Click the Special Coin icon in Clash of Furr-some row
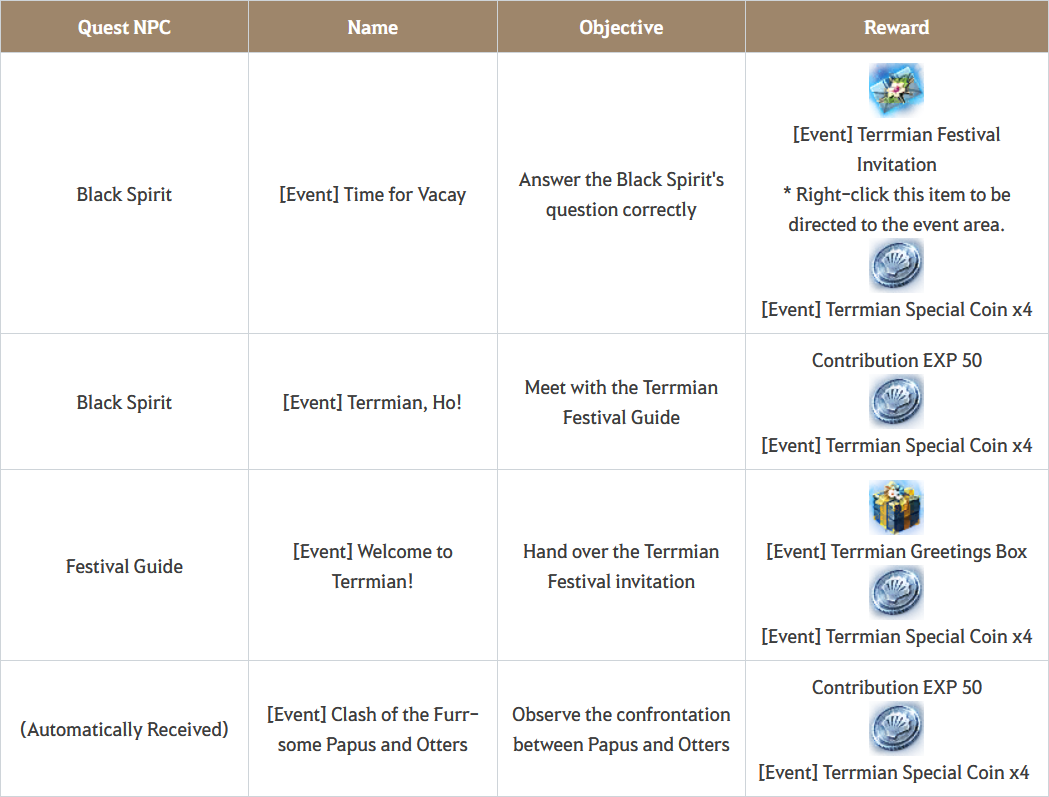Viewport: 1049px width, 797px height. tap(896, 728)
